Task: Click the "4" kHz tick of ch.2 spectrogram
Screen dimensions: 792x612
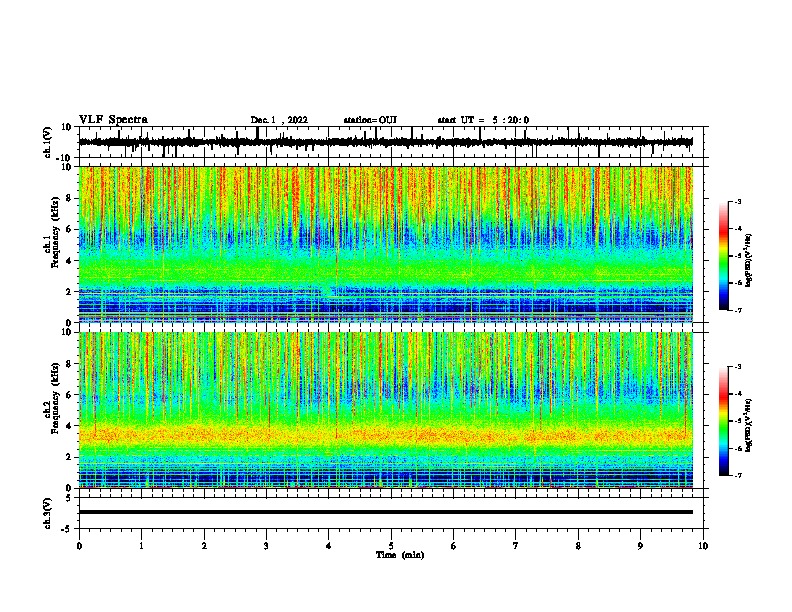Action: (x=69, y=426)
